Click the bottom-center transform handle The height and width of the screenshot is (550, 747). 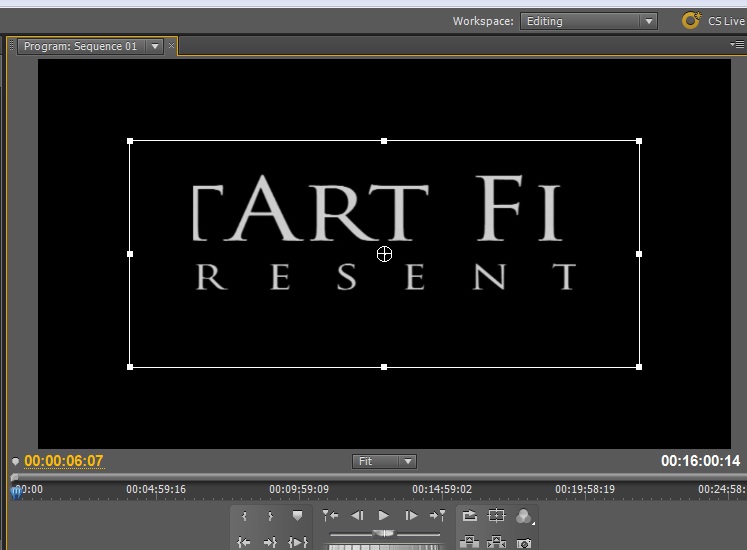tap(384, 367)
